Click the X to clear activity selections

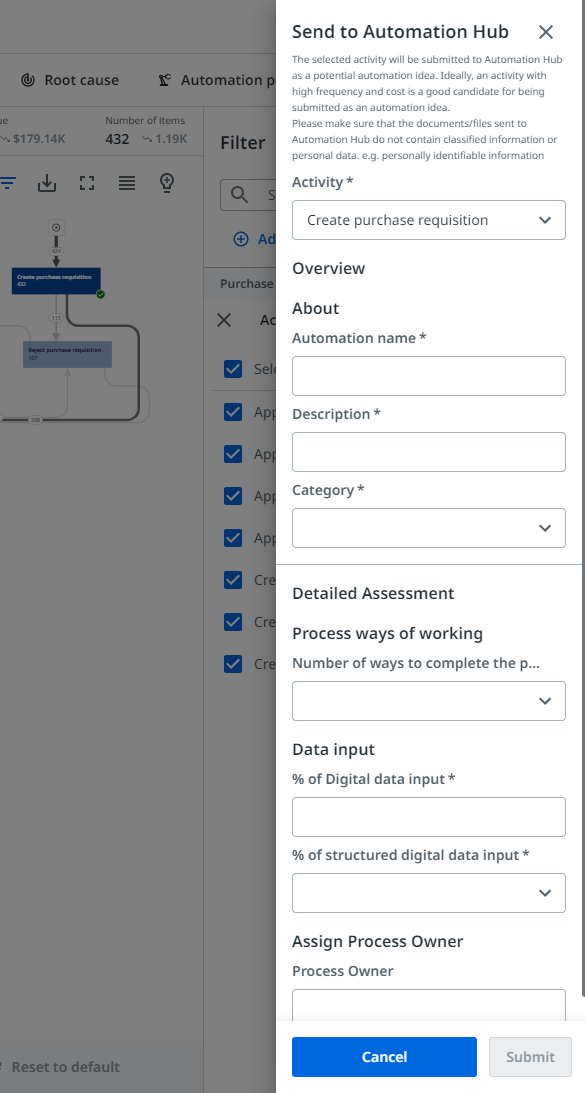coord(224,319)
